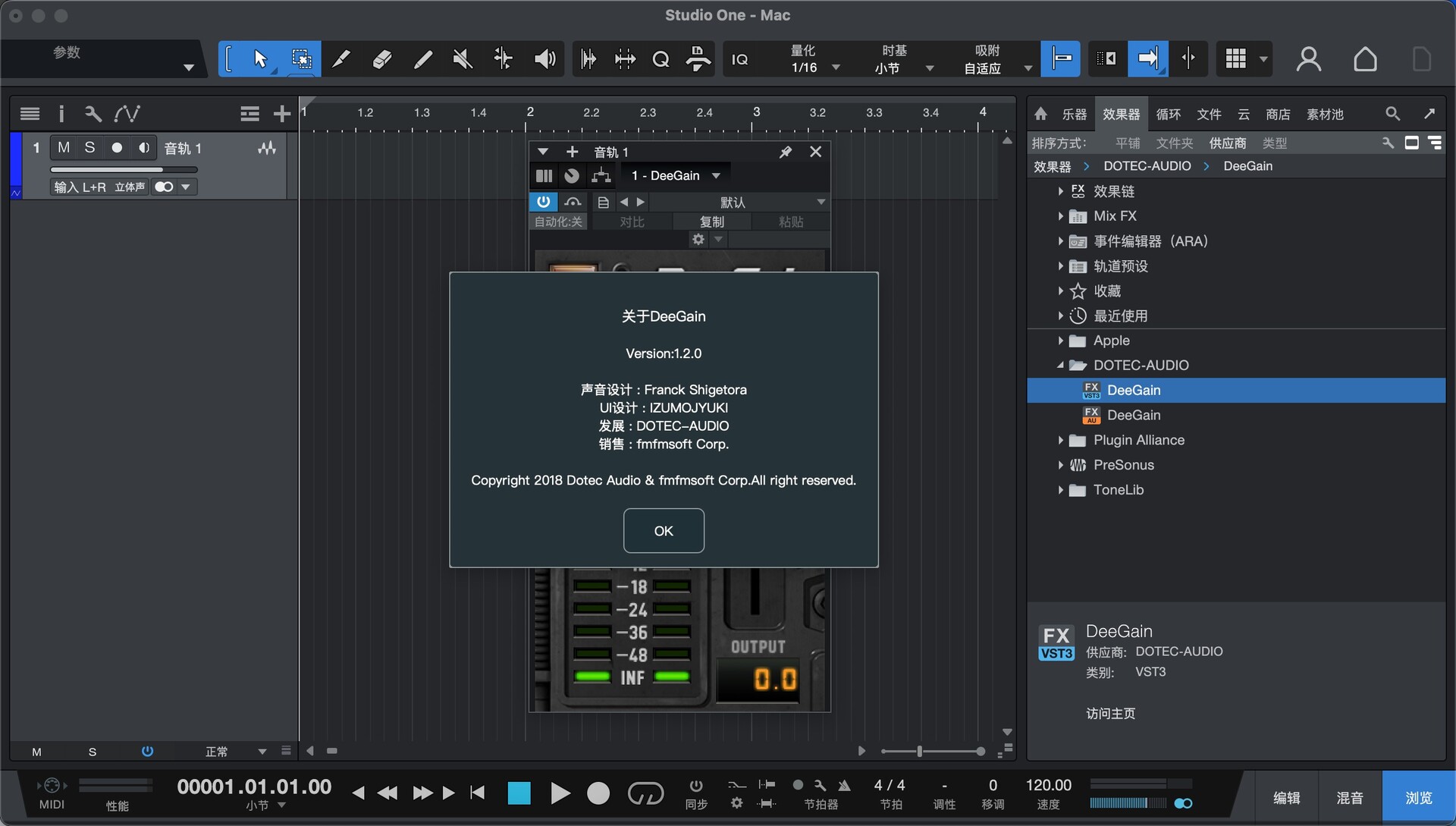
Task: Click 访问主页 link
Action: pos(1110,713)
